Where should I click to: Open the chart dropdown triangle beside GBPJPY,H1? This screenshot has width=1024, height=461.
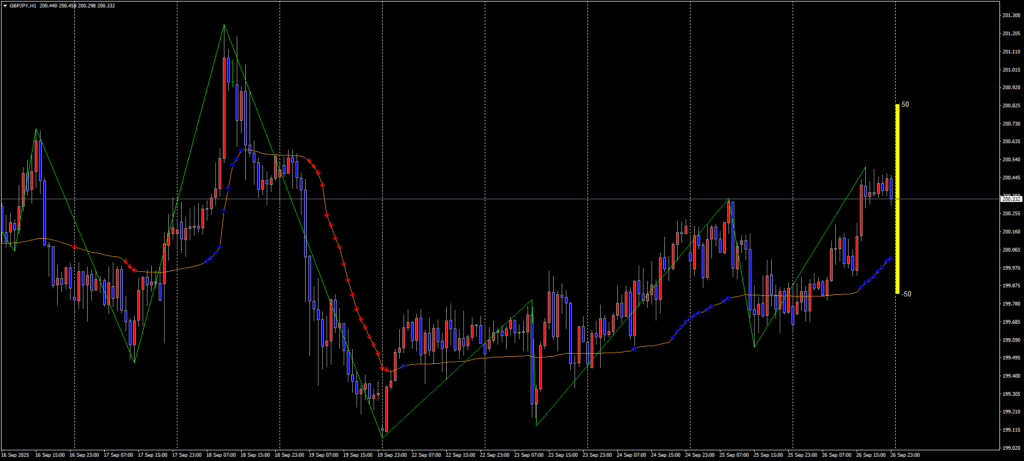(x=4, y=5)
